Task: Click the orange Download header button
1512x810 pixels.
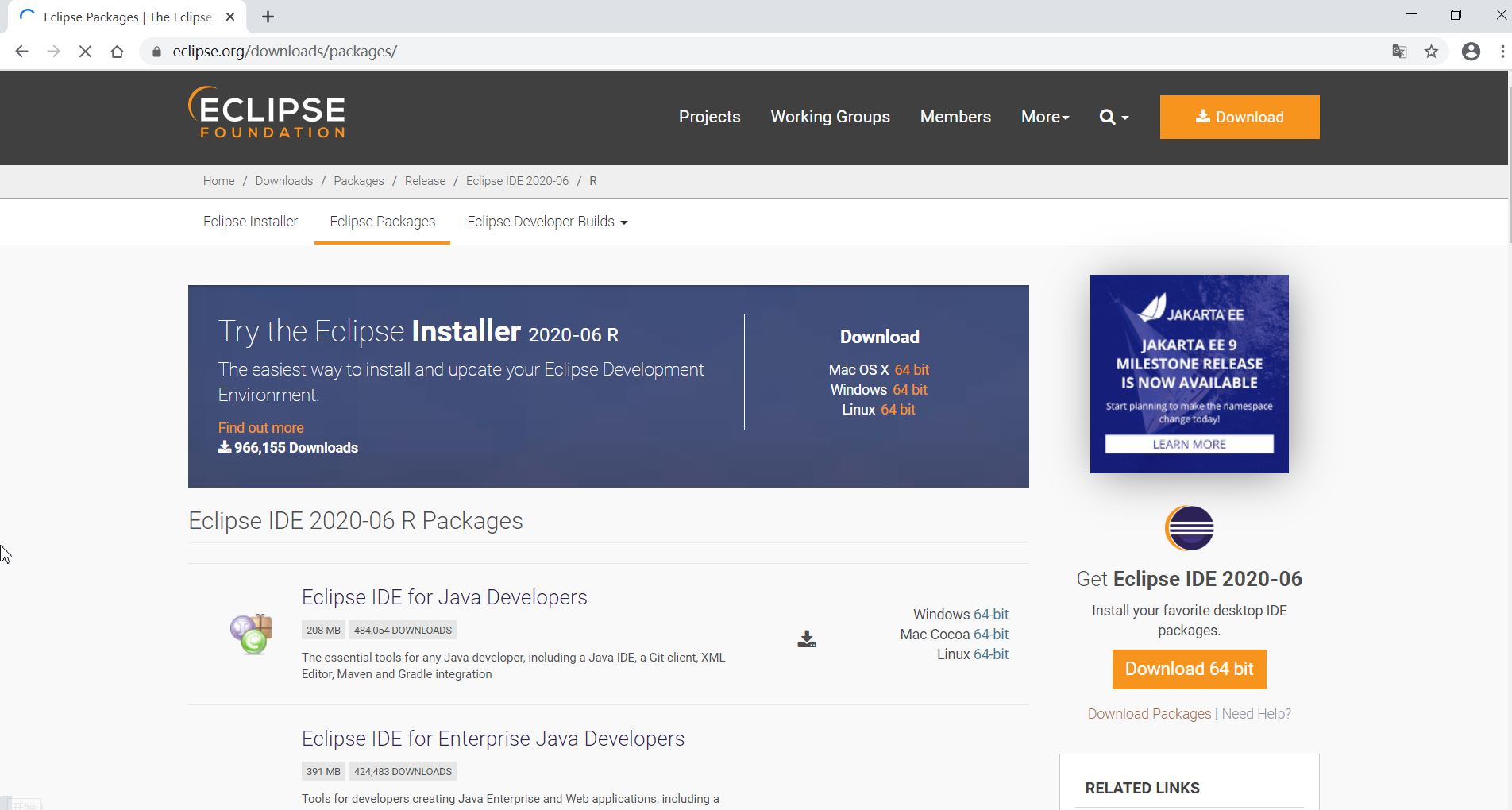Action: [1240, 117]
